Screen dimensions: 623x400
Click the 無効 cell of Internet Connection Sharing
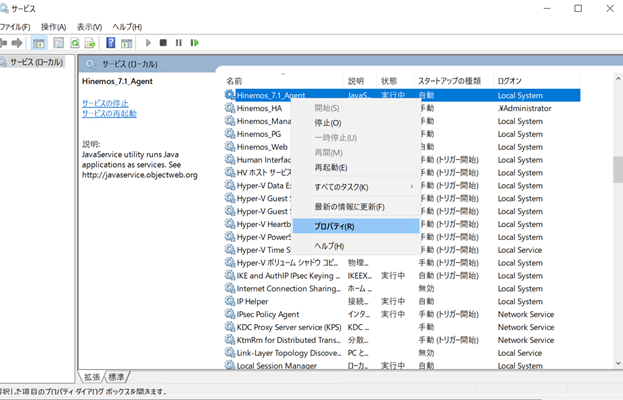click(x=426, y=288)
